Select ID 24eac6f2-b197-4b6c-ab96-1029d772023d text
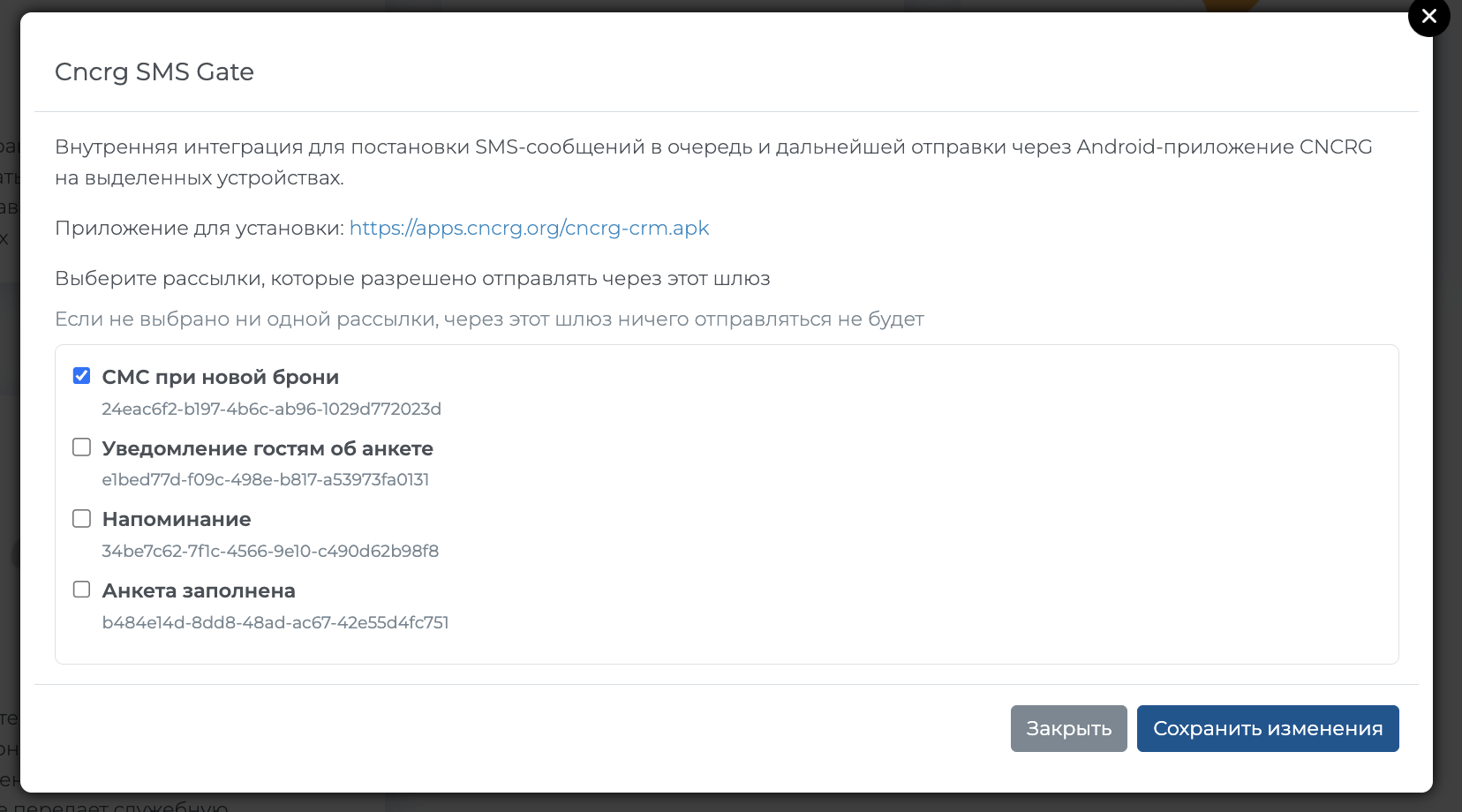The image size is (1462, 812). coord(271,409)
